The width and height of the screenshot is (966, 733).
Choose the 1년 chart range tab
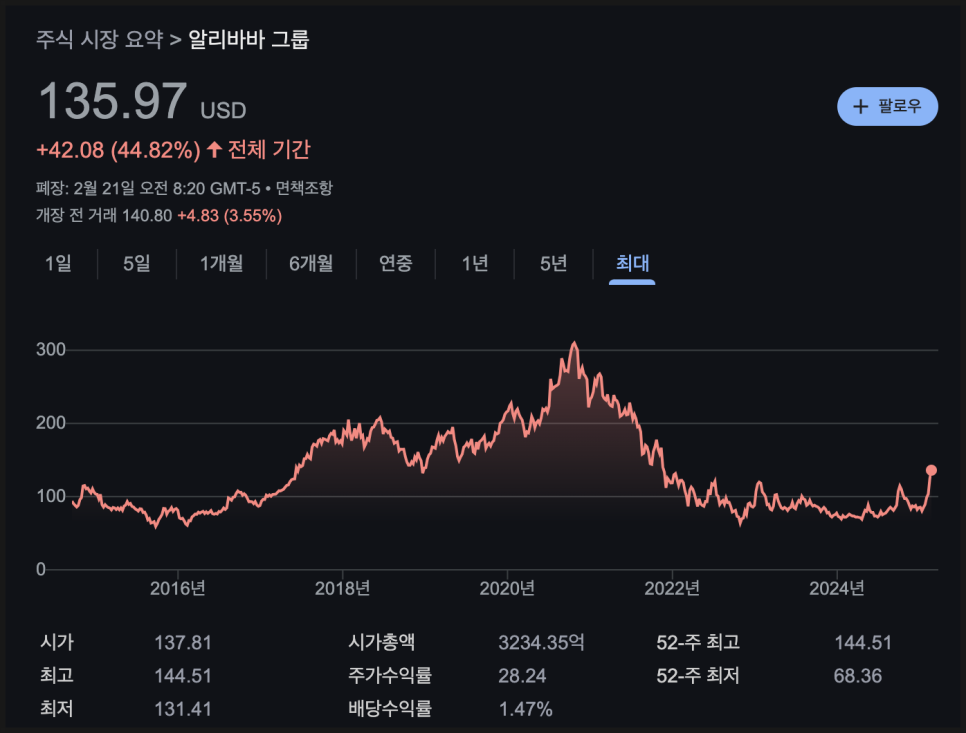tap(475, 264)
